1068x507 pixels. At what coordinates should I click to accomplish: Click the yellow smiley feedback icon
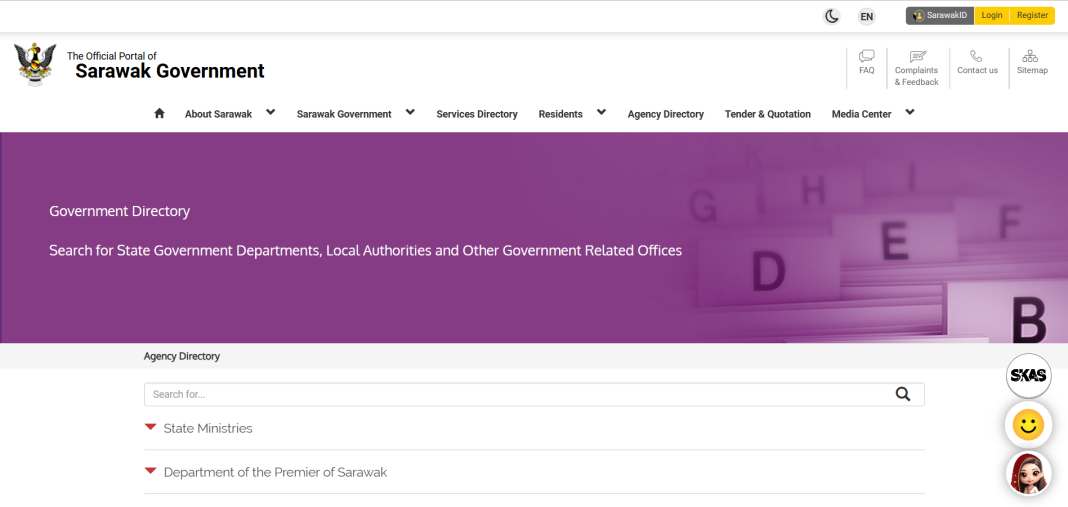pos(1028,425)
